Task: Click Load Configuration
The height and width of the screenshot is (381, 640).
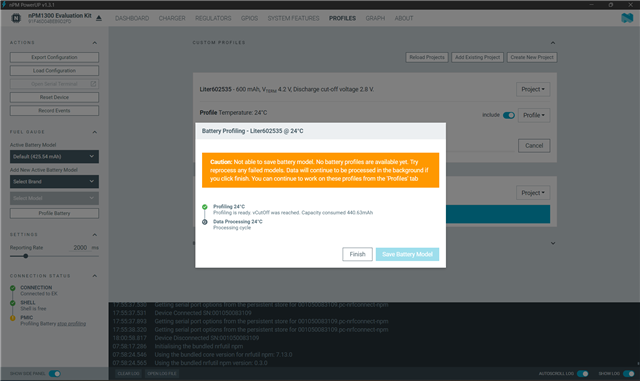Action: point(54,71)
